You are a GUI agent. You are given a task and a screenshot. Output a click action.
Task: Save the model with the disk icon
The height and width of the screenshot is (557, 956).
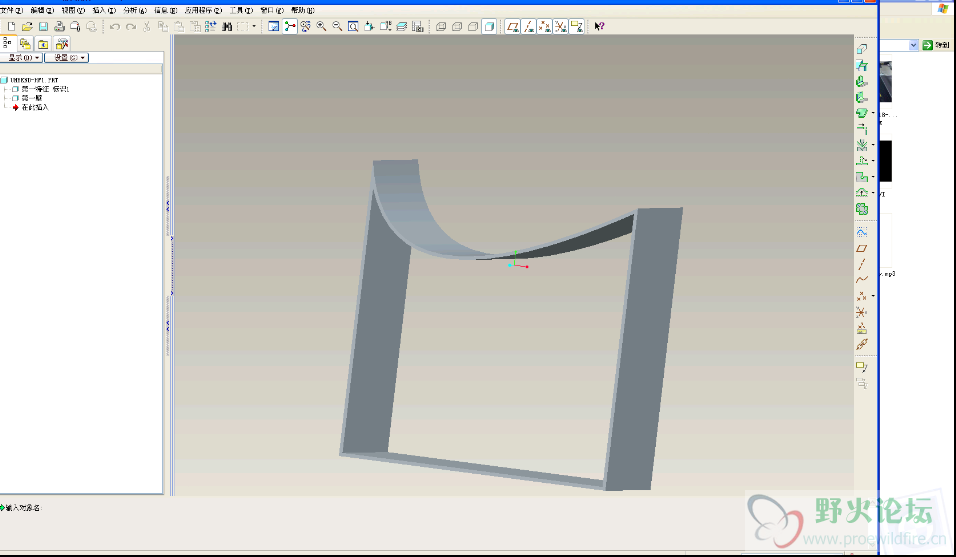coord(43,26)
